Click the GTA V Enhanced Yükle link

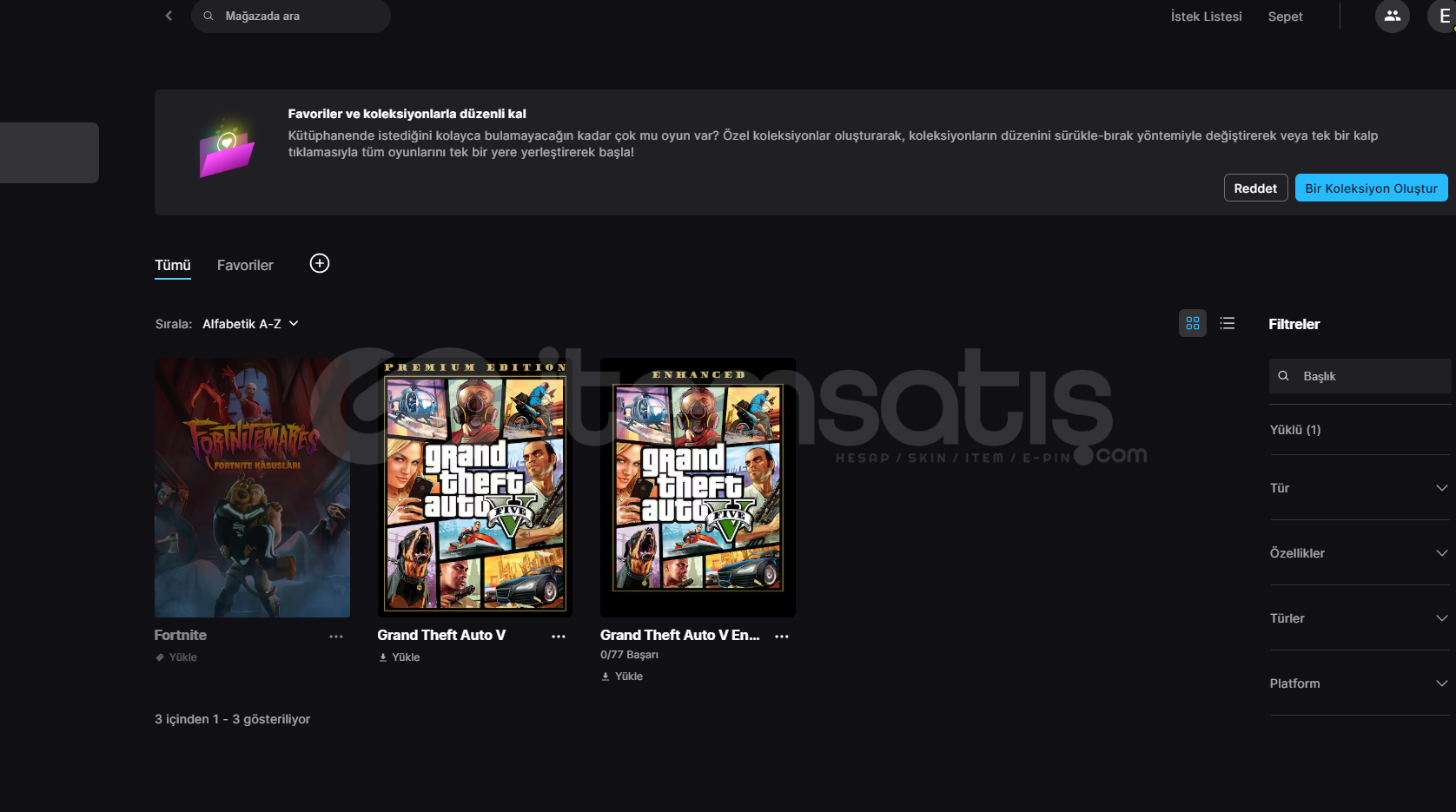point(623,677)
